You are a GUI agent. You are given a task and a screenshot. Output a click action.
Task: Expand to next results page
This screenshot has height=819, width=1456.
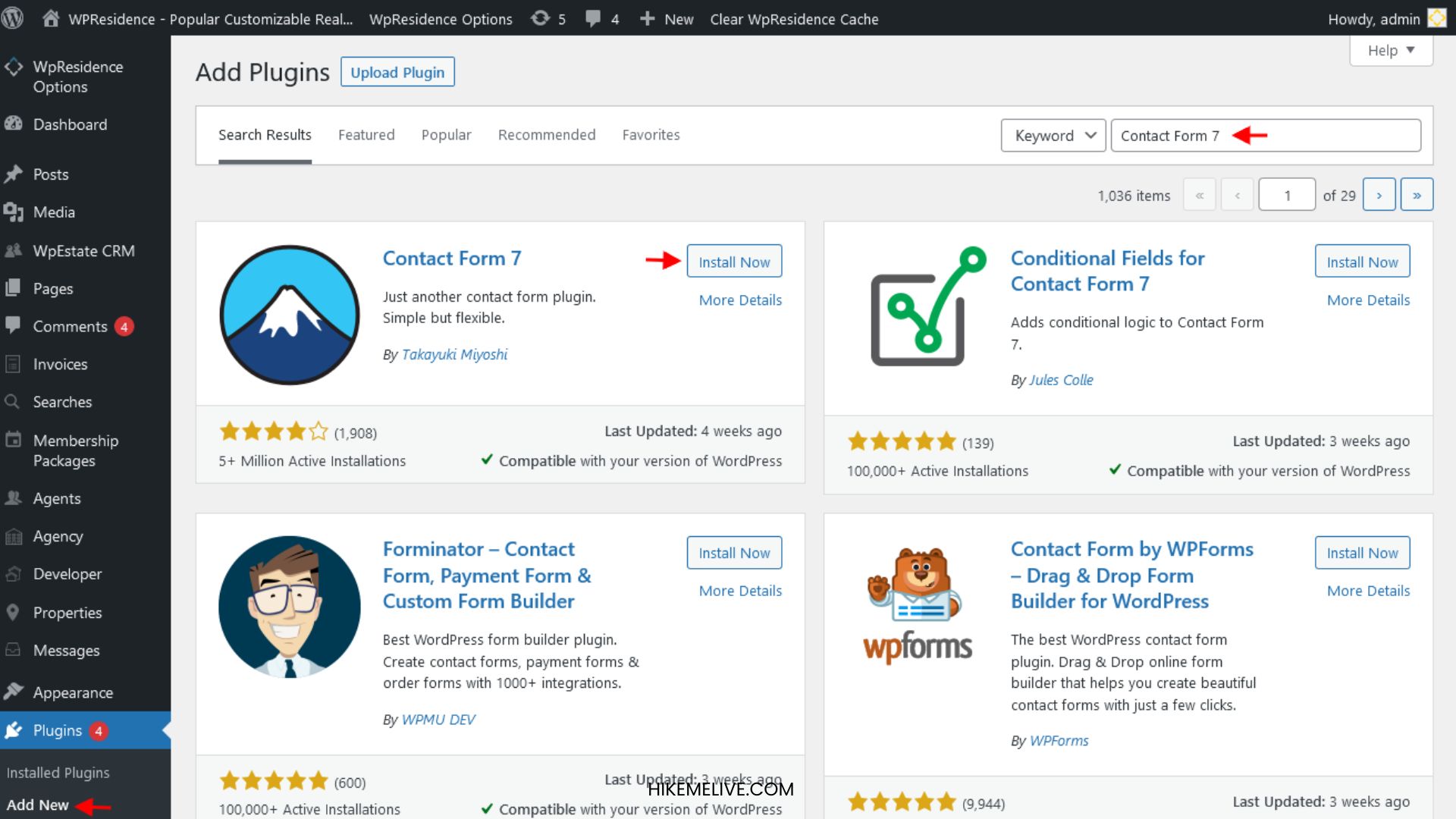pyautogui.click(x=1379, y=195)
